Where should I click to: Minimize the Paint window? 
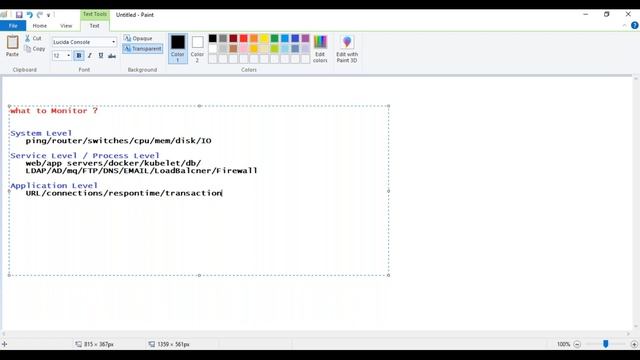(x=586, y=14)
